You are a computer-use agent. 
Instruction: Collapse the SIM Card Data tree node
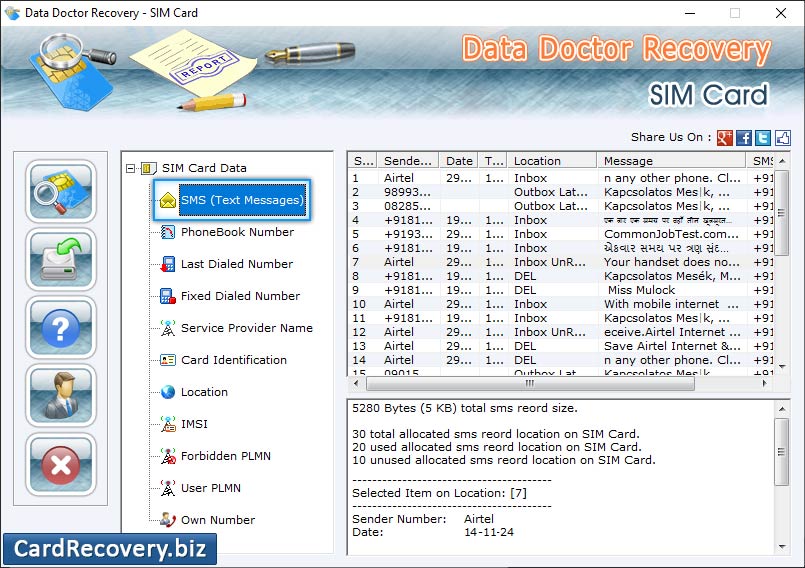point(130,168)
